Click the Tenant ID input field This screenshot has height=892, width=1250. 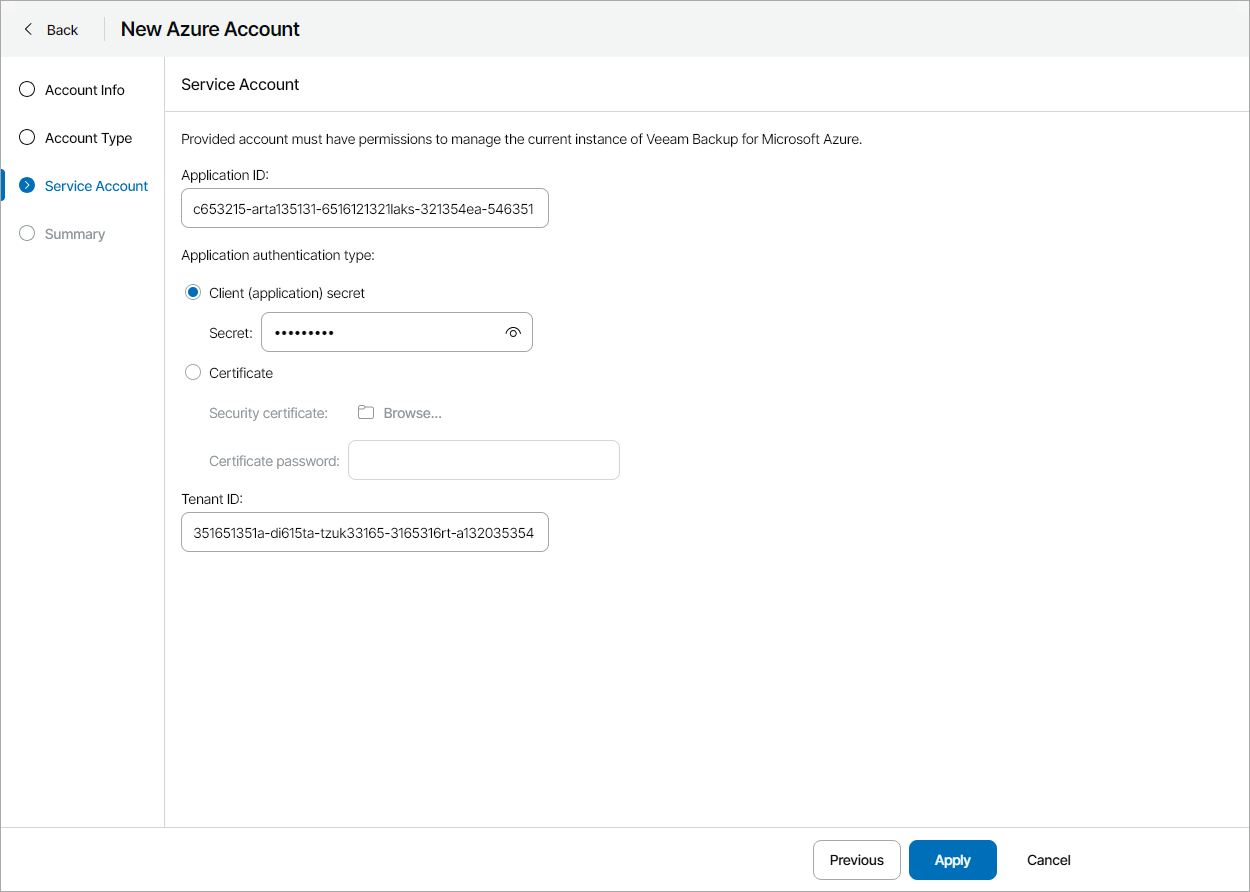click(x=364, y=532)
